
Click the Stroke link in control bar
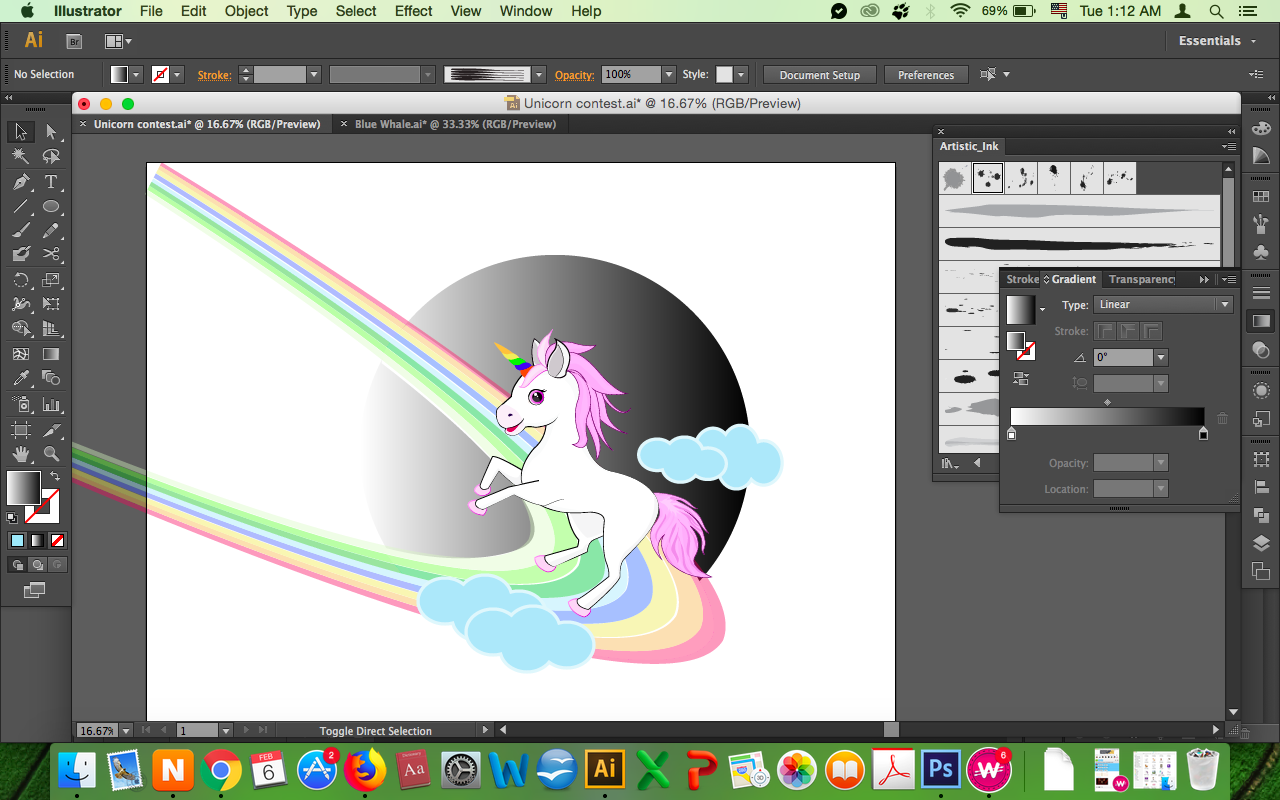click(214, 75)
